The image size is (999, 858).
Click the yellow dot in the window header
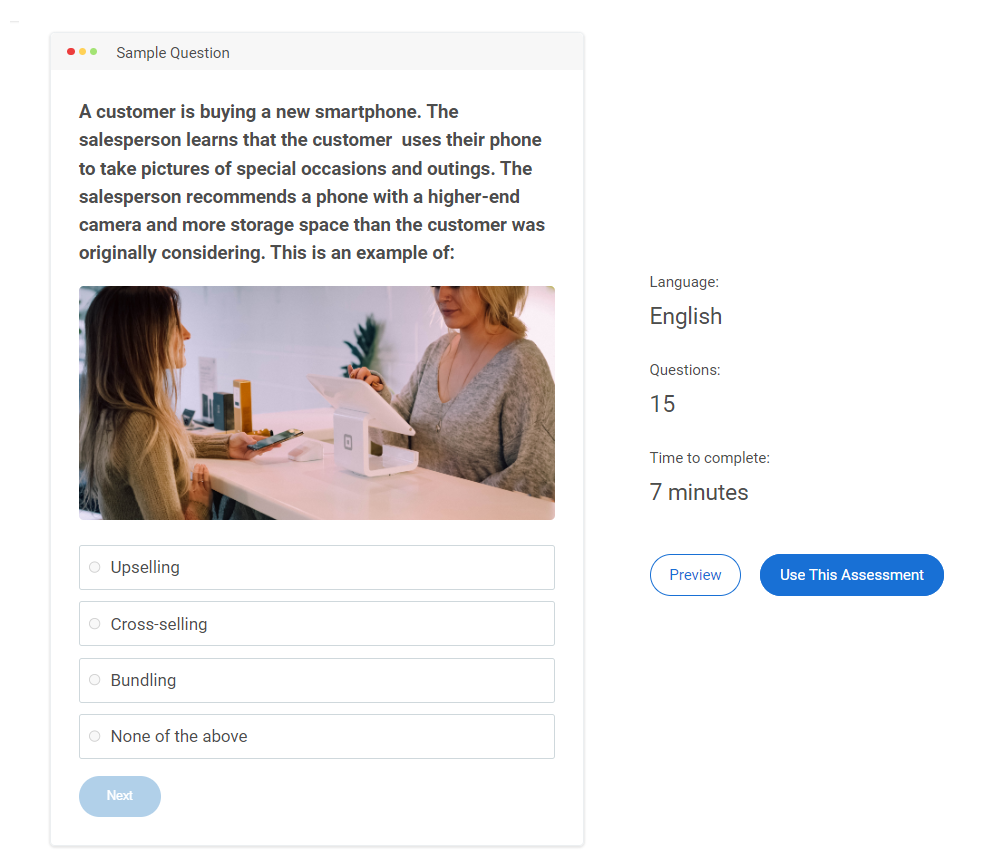coord(83,52)
